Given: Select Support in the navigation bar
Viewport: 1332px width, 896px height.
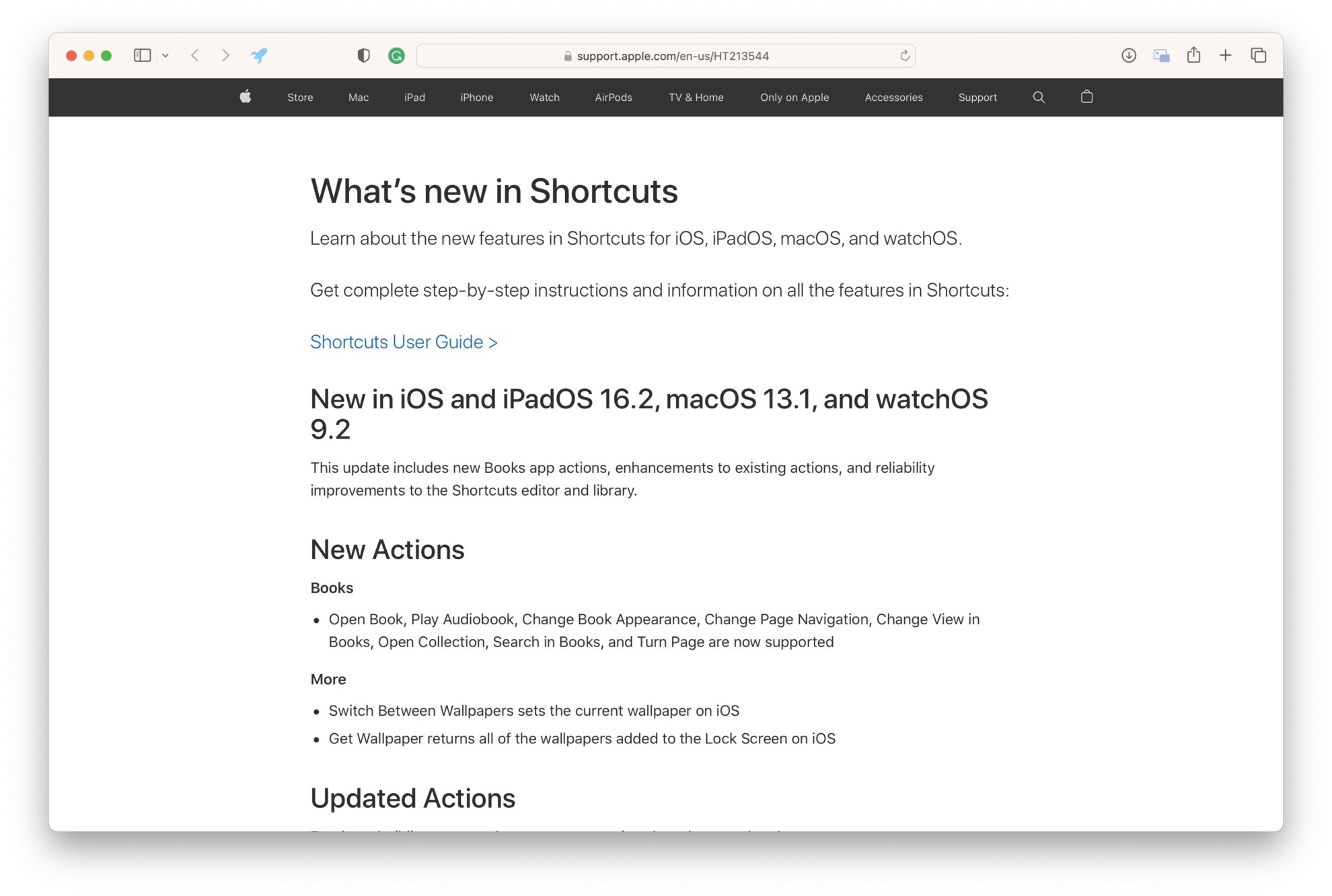Looking at the screenshot, I should pos(977,98).
